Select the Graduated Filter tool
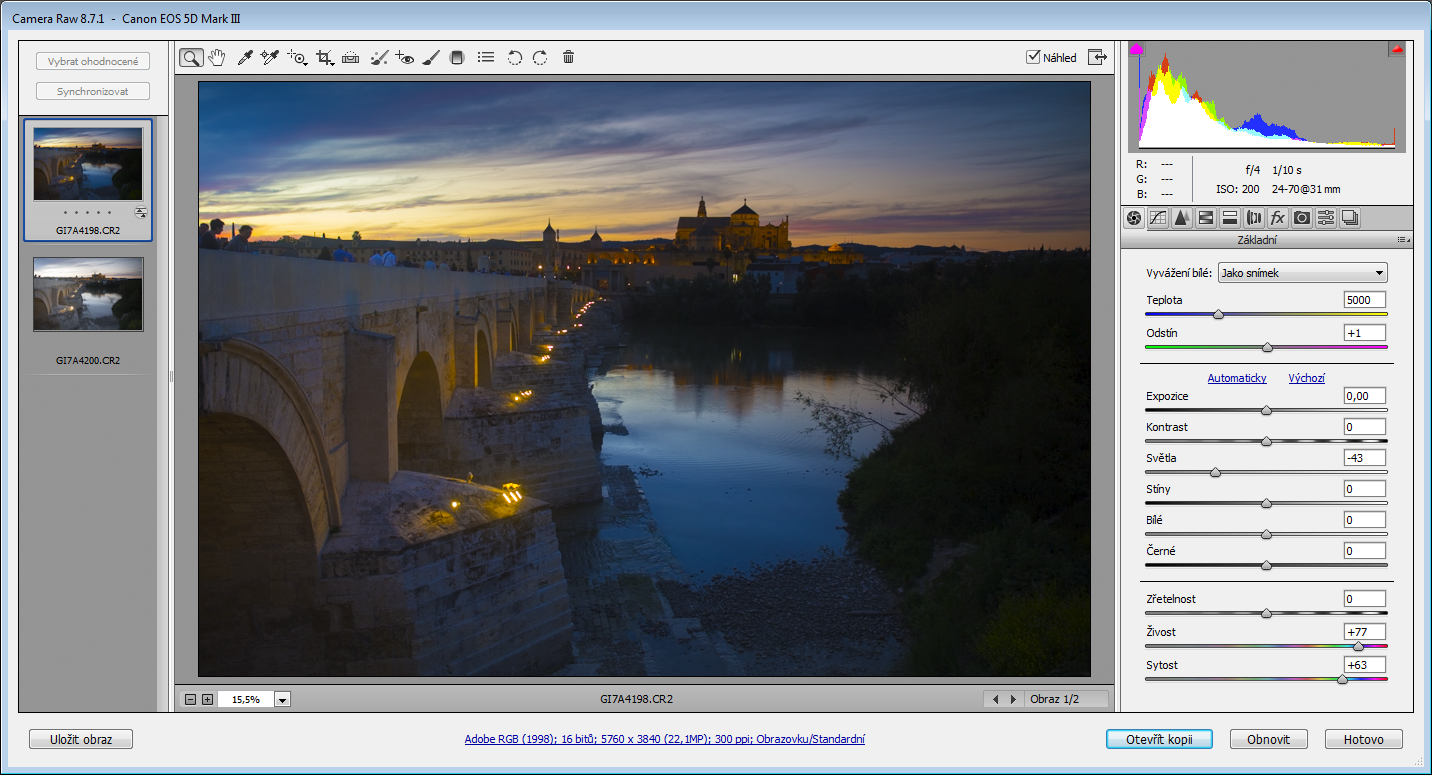This screenshot has width=1432, height=775. point(457,58)
